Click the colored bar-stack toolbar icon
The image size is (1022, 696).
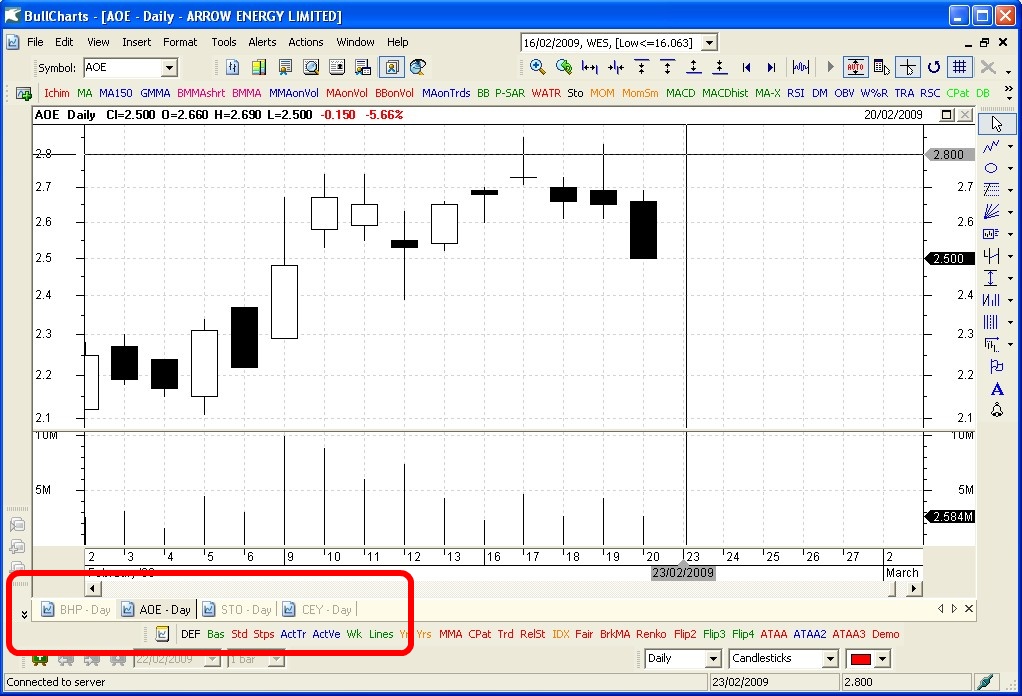[x=259, y=66]
